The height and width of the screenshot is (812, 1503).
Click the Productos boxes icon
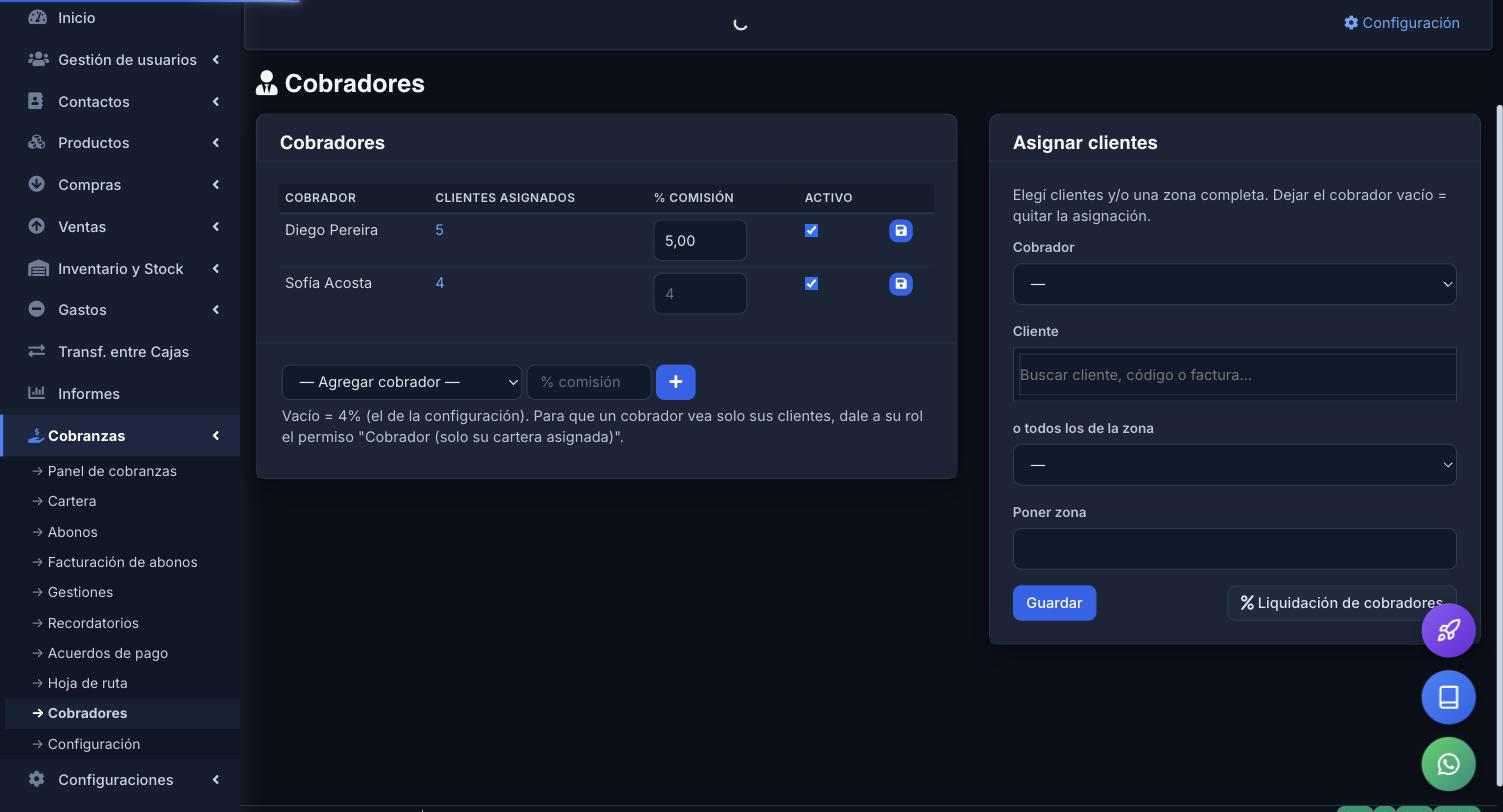pos(37,142)
